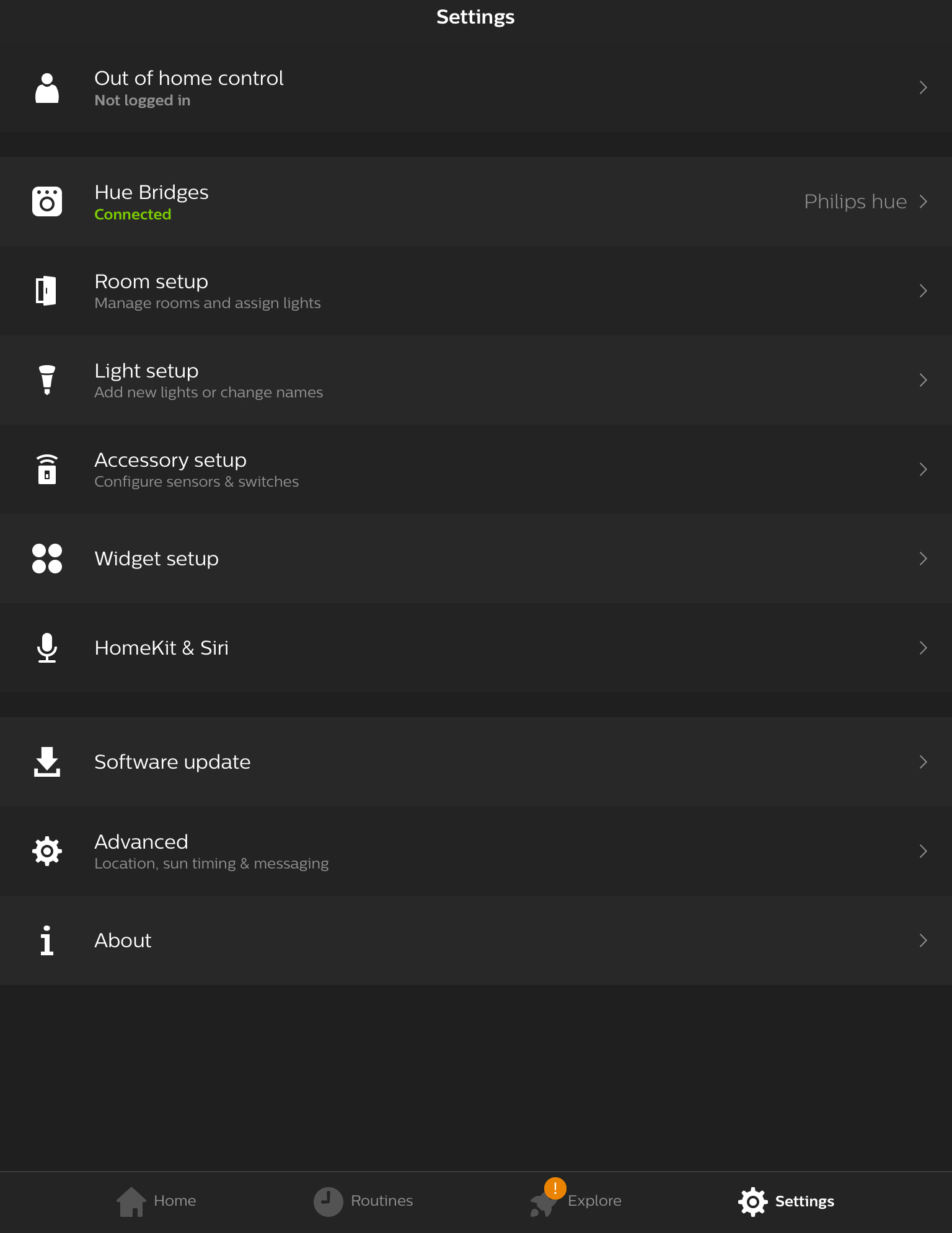Open the Explore tab with alert badge
The image size is (952, 1233).
coord(575,1199)
